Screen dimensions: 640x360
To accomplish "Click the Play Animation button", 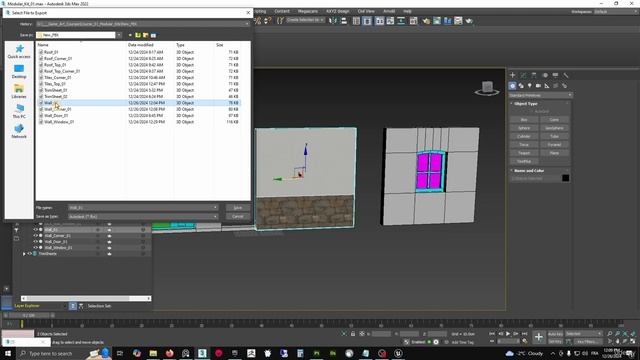I will click(x=508, y=334).
